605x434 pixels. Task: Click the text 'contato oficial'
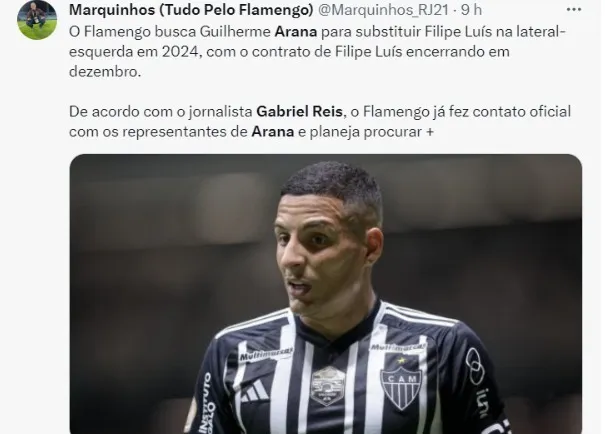[522, 111]
